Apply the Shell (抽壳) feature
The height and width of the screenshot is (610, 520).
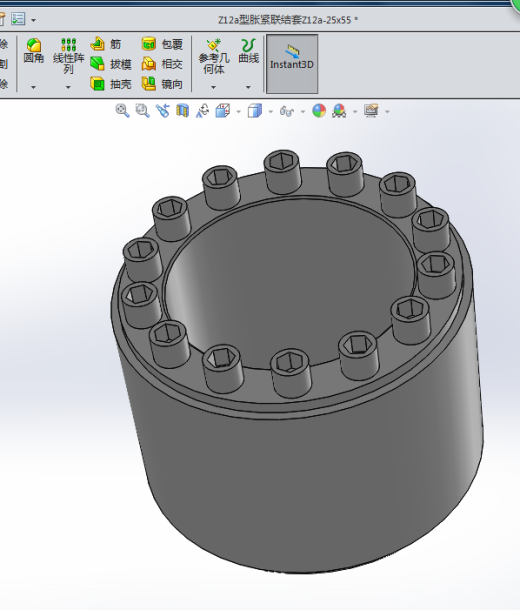pyautogui.click(x=110, y=84)
